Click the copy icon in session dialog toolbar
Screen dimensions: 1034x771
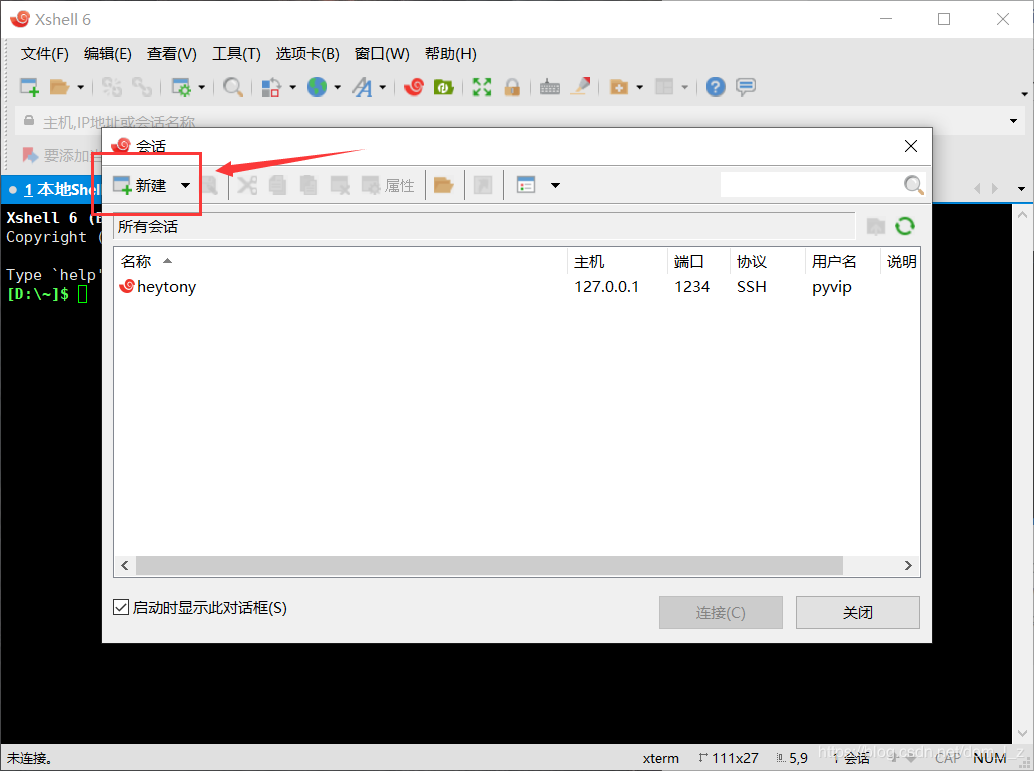pyautogui.click(x=278, y=185)
